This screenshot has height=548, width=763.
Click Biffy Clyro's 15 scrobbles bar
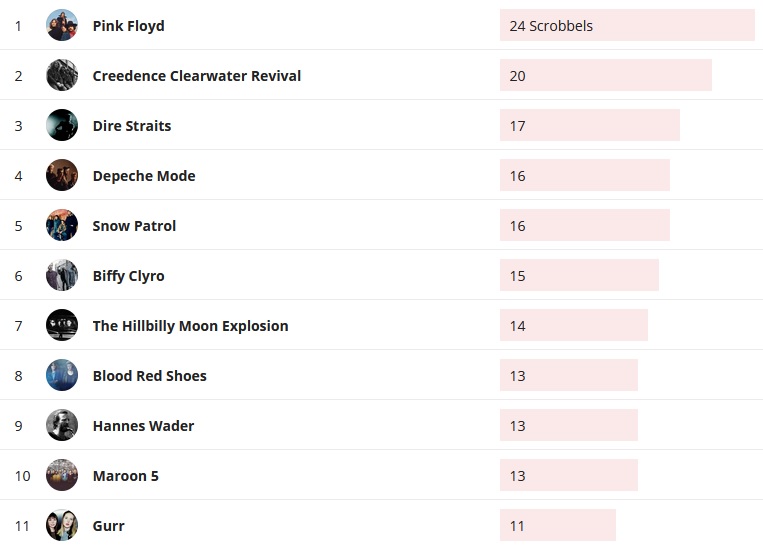pyautogui.click(x=579, y=276)
